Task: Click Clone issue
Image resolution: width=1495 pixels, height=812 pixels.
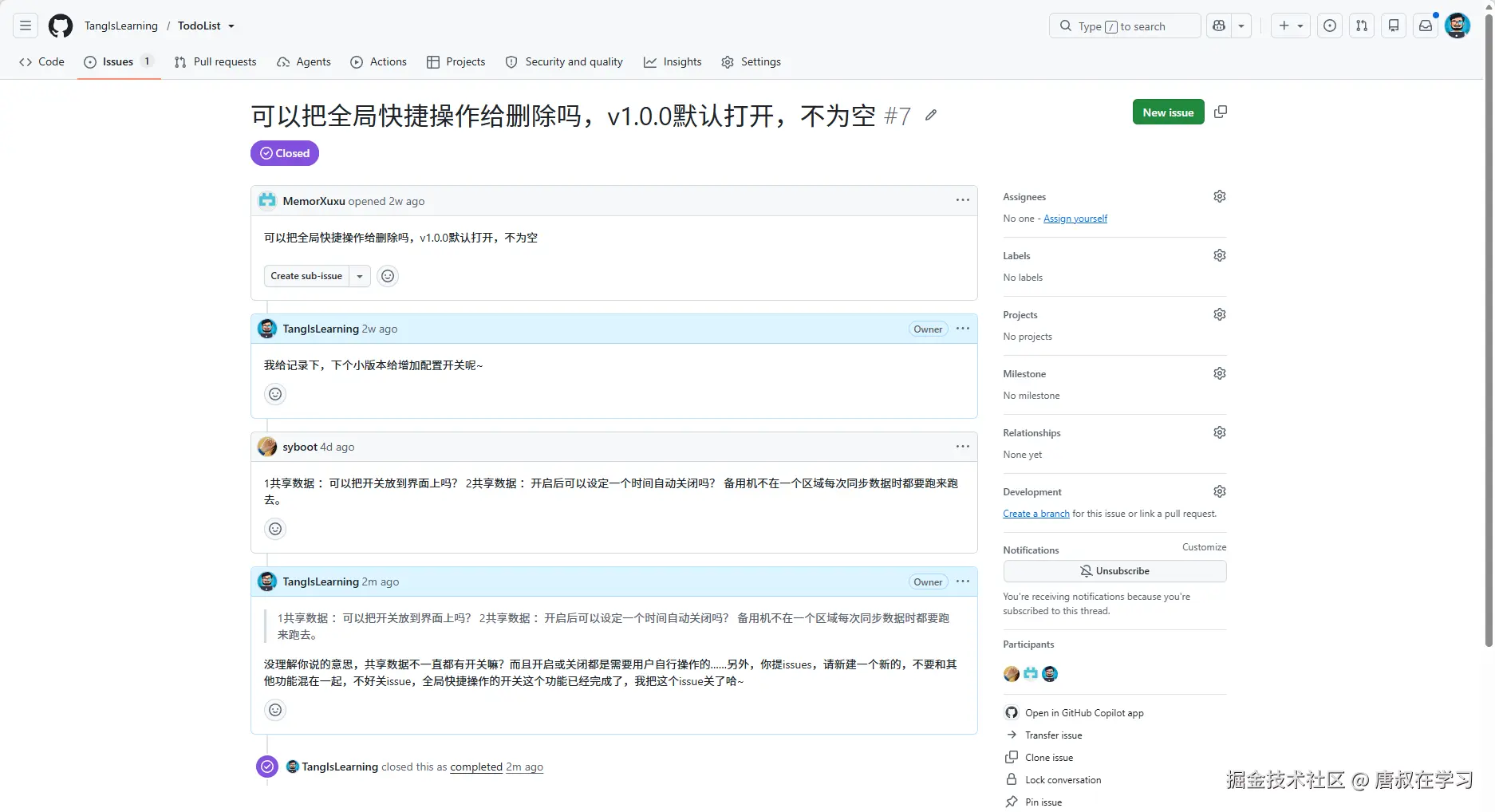Action: coord(1039,758)
